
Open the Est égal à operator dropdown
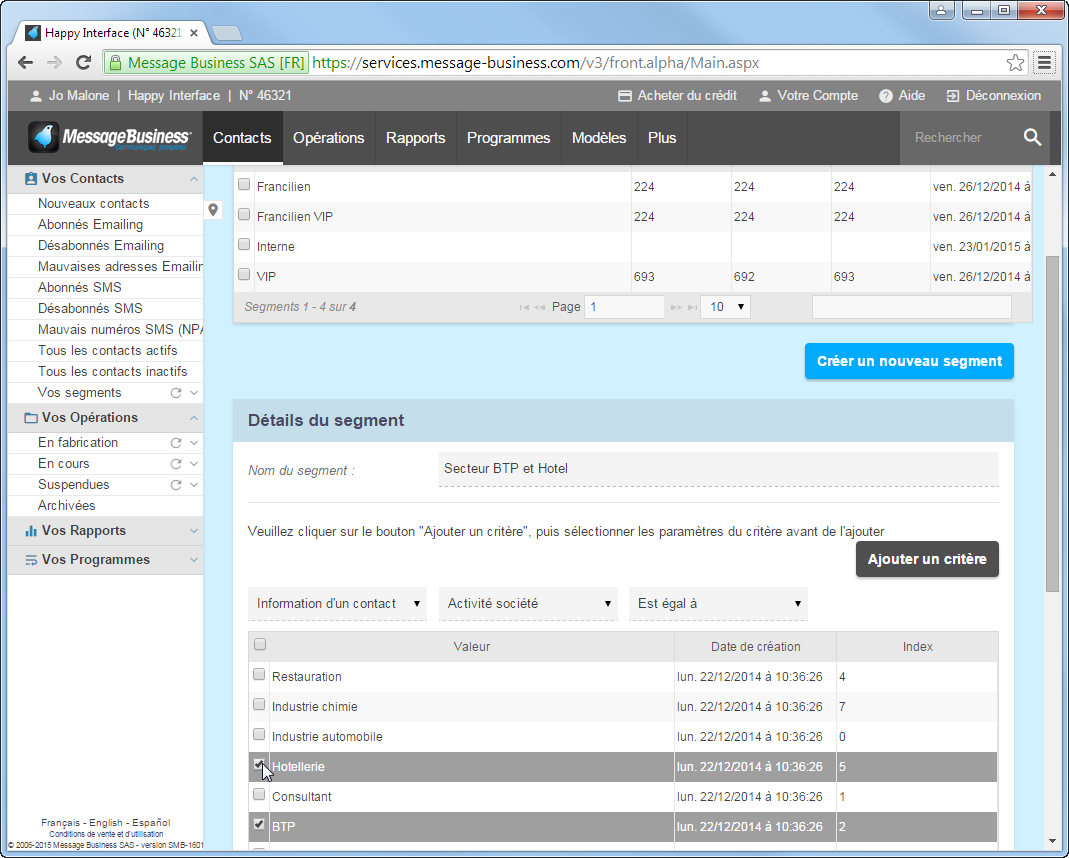tap(718, 603)
